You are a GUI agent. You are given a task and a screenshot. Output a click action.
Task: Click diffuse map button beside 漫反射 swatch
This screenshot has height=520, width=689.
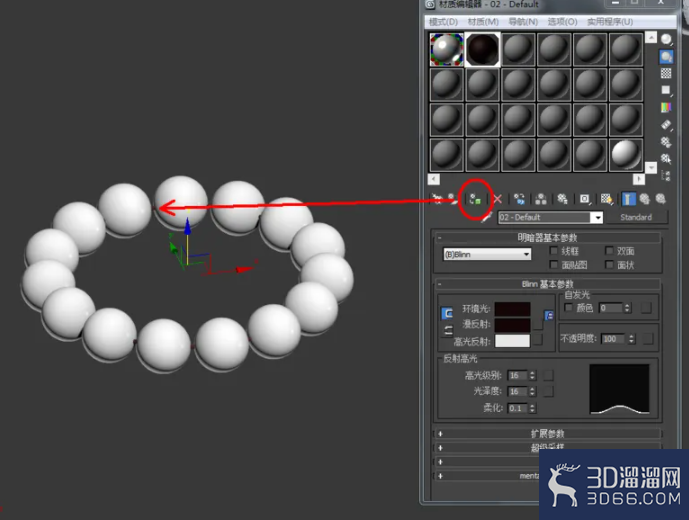tap(538, 324)
